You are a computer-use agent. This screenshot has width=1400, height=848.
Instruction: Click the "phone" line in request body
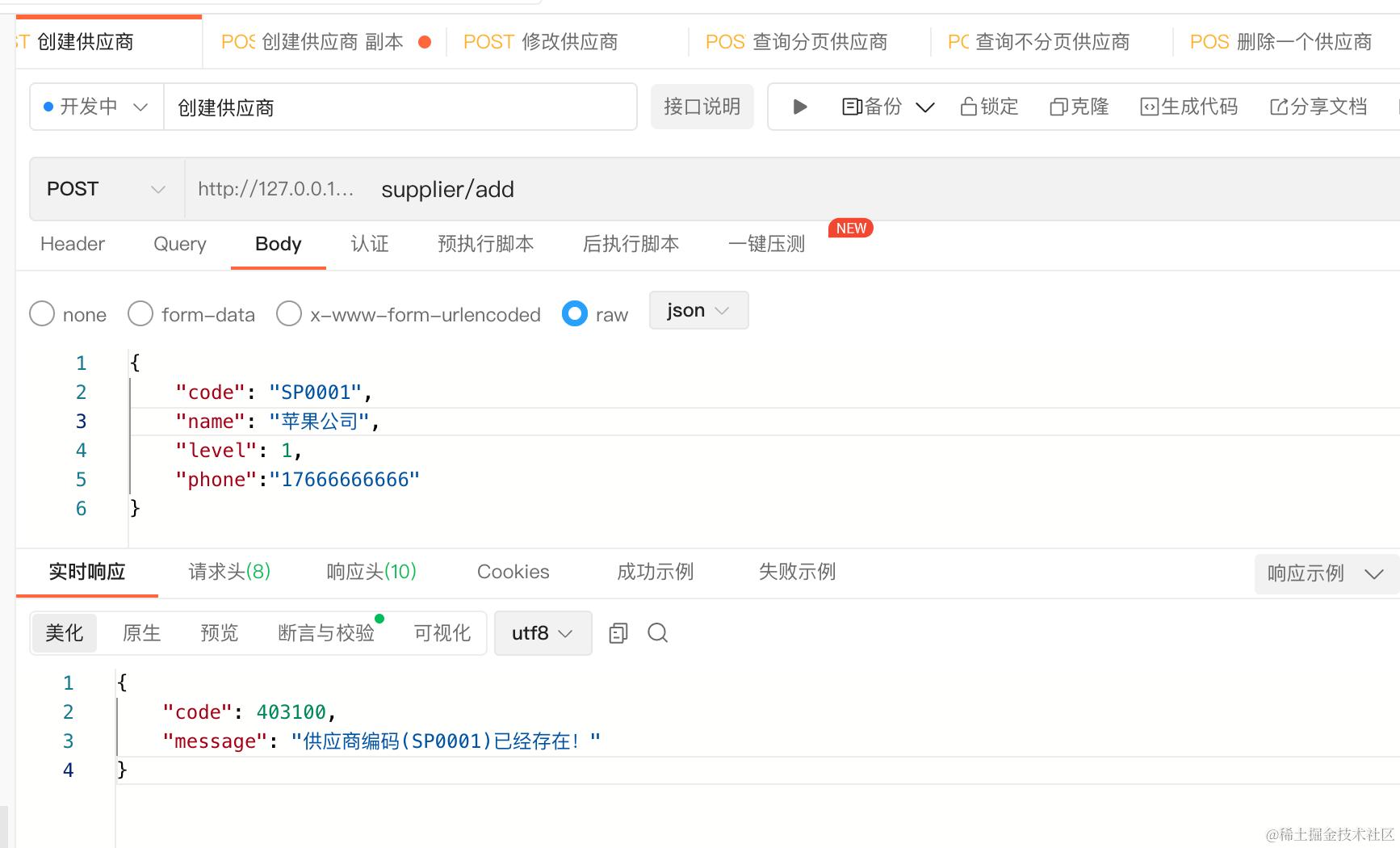[x=298, y=480]
